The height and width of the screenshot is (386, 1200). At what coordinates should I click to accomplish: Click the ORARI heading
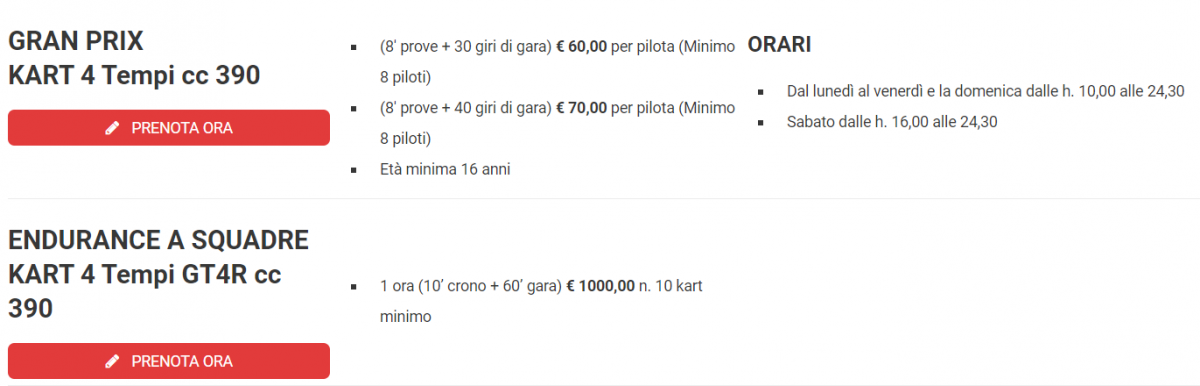point(779,45)
